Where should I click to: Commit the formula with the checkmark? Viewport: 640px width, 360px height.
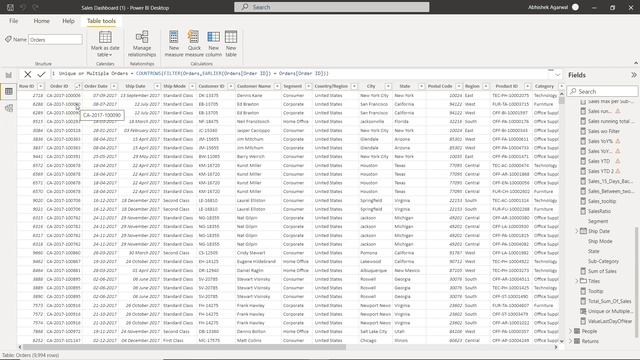[x=41, y=74]
